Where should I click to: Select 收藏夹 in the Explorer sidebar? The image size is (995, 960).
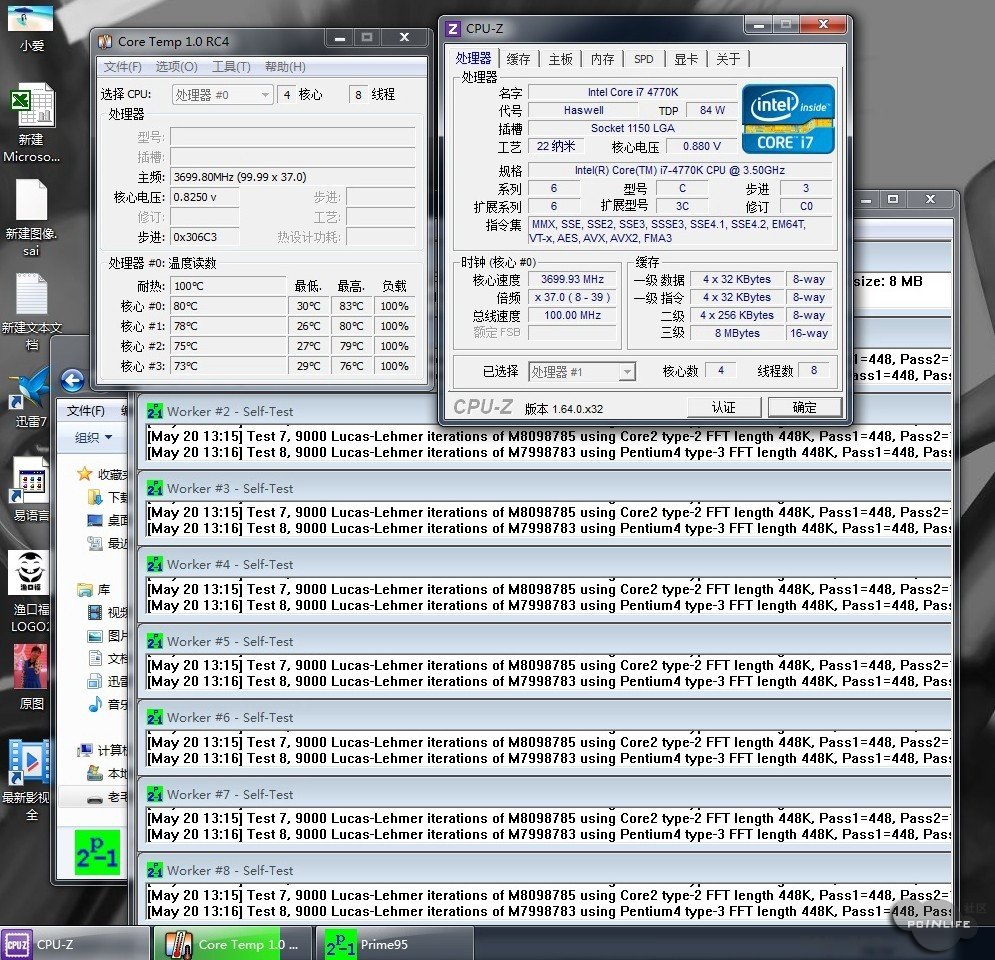tap(103, 474)
